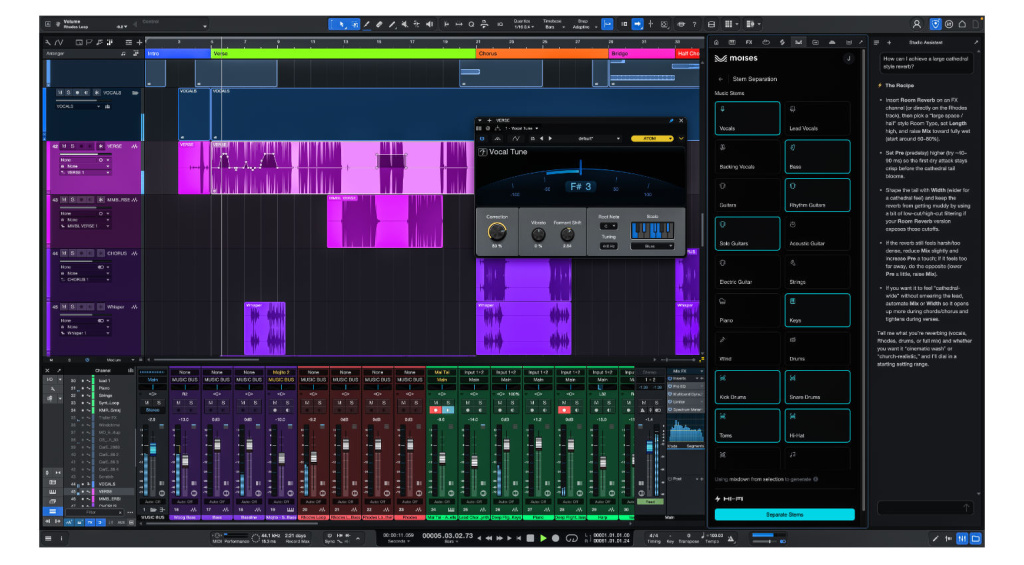Screen dimensions: 1024x565
Task: Click the Chorus arranger section
Action: coord(542,54)
